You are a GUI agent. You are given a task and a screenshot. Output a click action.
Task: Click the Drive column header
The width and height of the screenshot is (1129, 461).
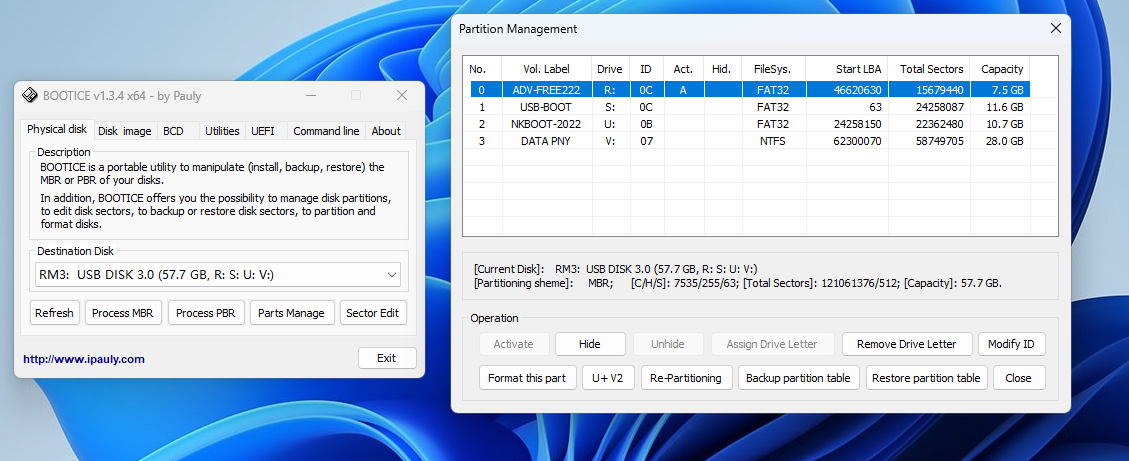coord(610,69)
